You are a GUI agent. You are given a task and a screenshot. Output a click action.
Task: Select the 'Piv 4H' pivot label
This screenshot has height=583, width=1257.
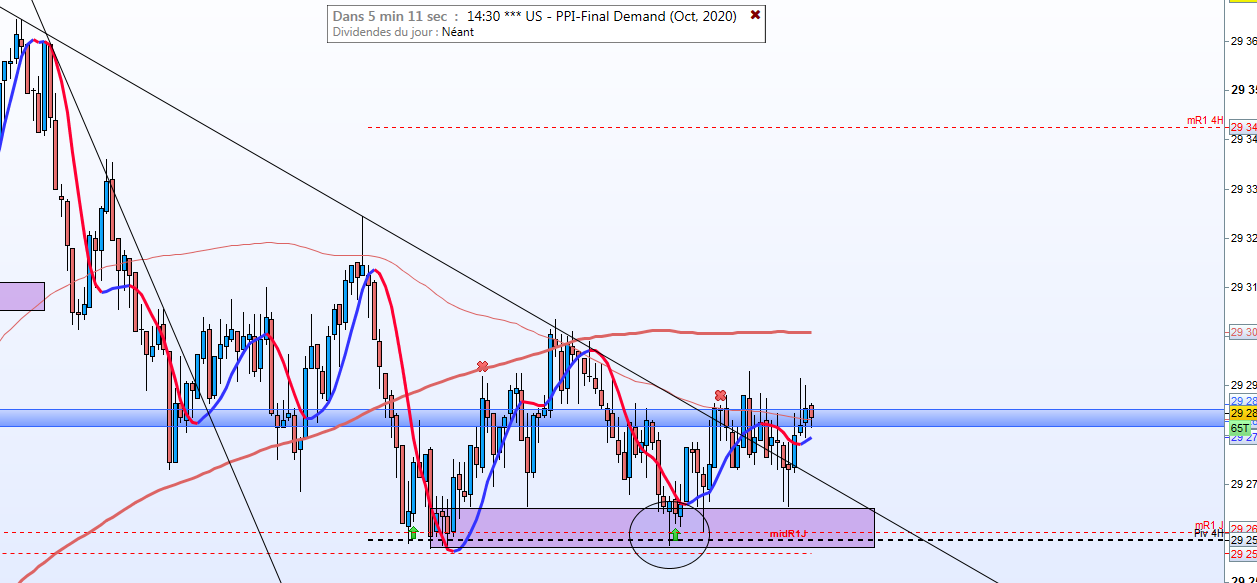pyautogui.click(x=1208, y=533)
